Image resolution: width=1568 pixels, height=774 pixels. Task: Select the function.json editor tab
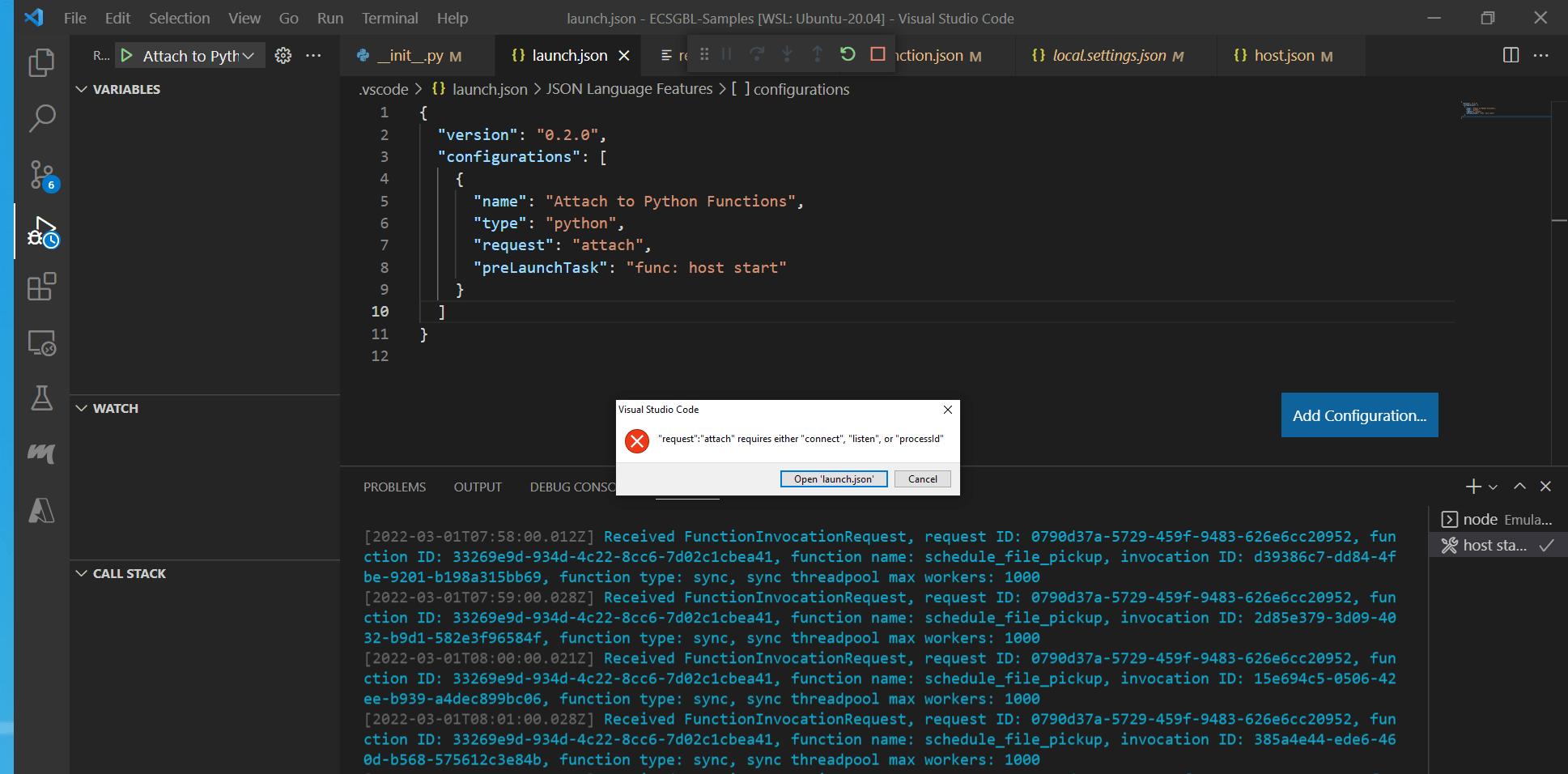click(937, 56)
